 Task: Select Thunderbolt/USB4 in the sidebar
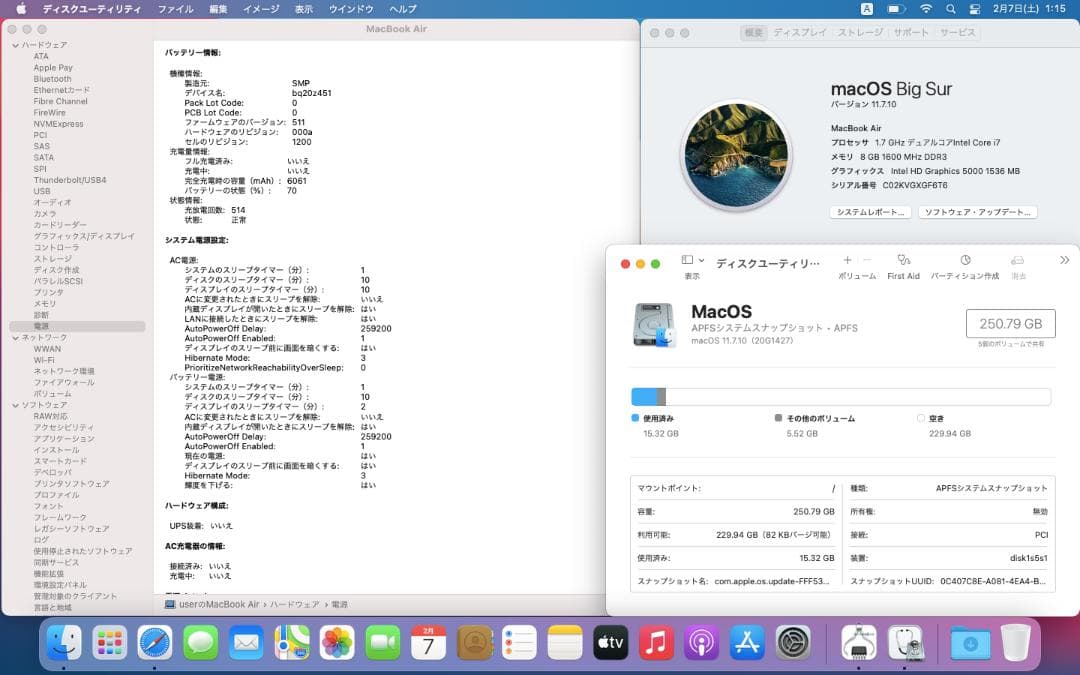pos(70,180)
